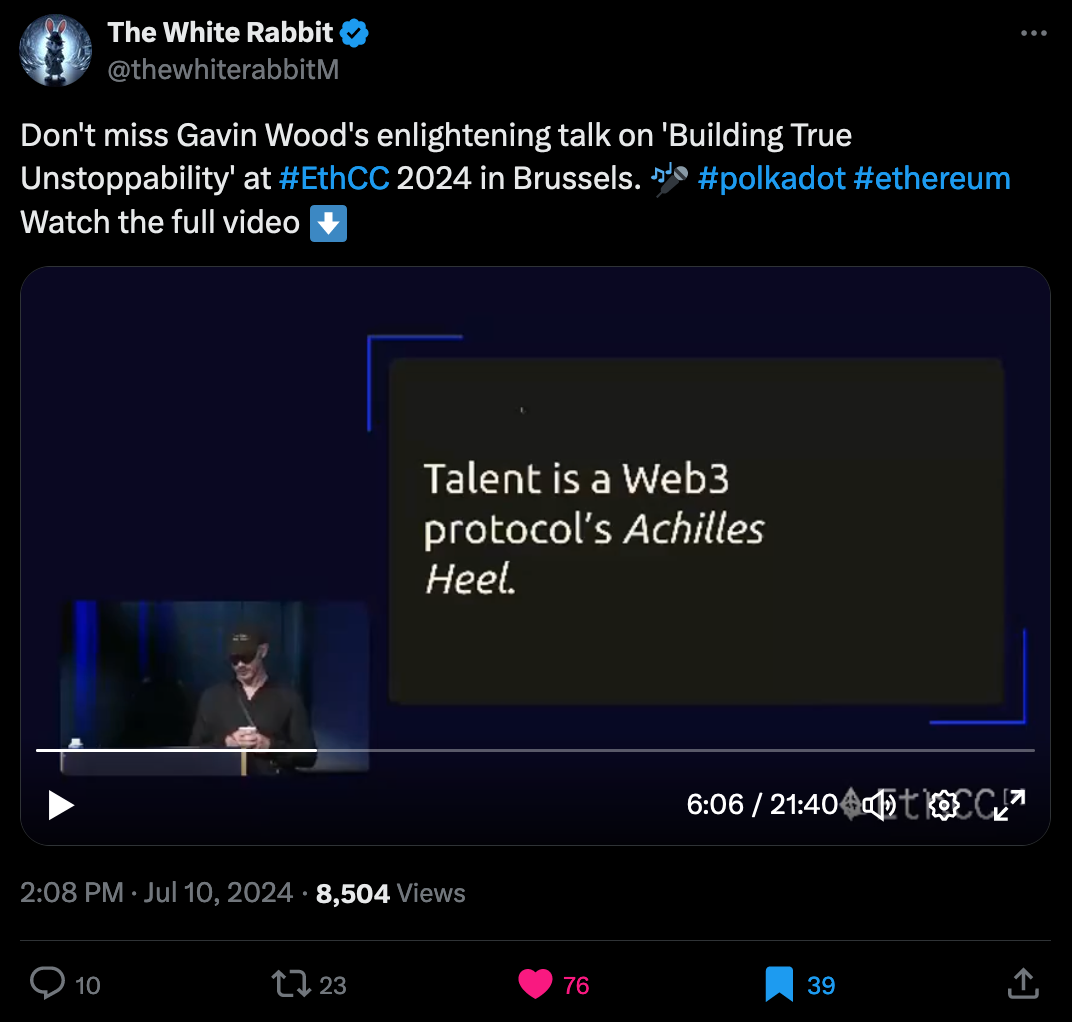Screen dimensions: 1072x1022
Task: Open the #ethereum hashtag link
Action: [932, 178]
